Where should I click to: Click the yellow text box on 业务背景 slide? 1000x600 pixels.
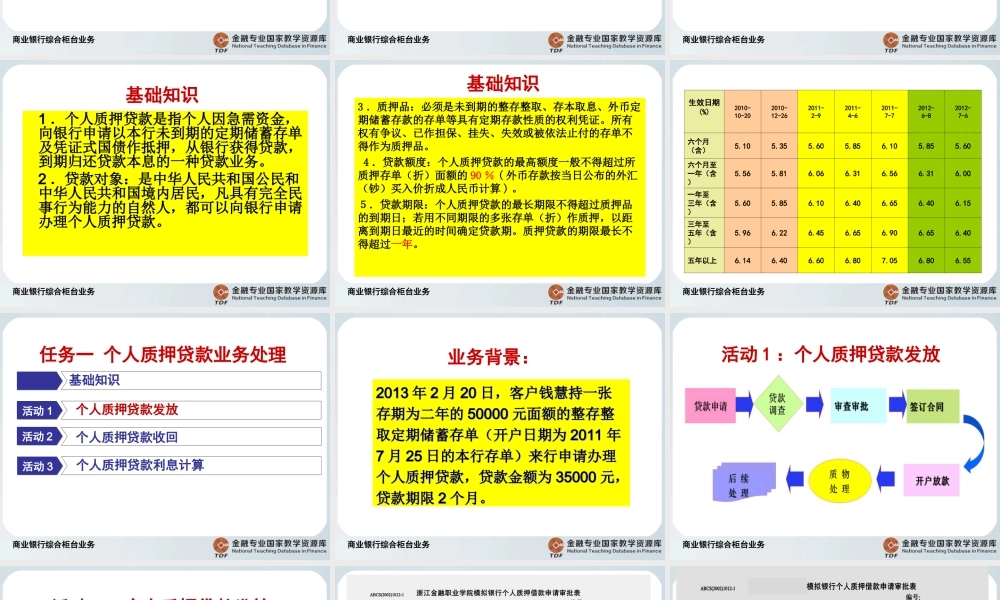[x=500, y=445]
